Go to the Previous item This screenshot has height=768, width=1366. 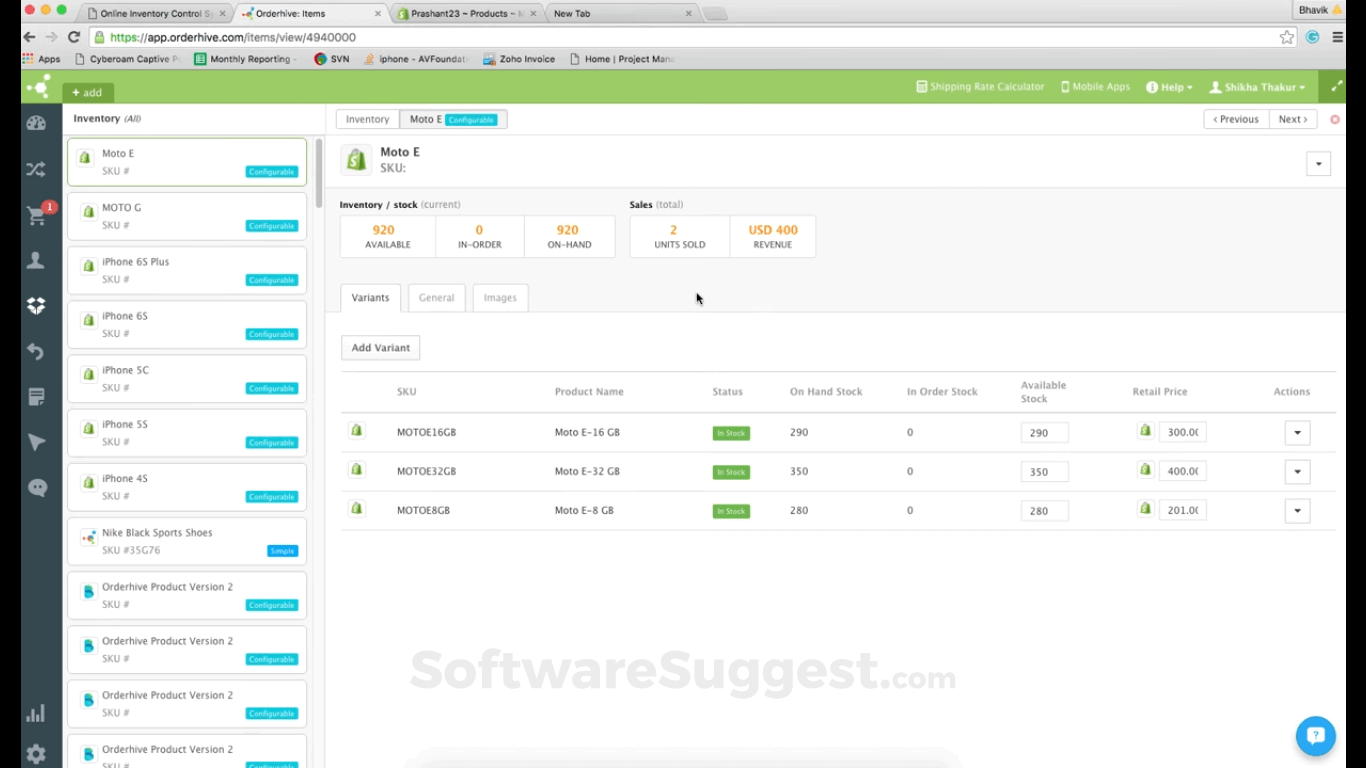1236,119
